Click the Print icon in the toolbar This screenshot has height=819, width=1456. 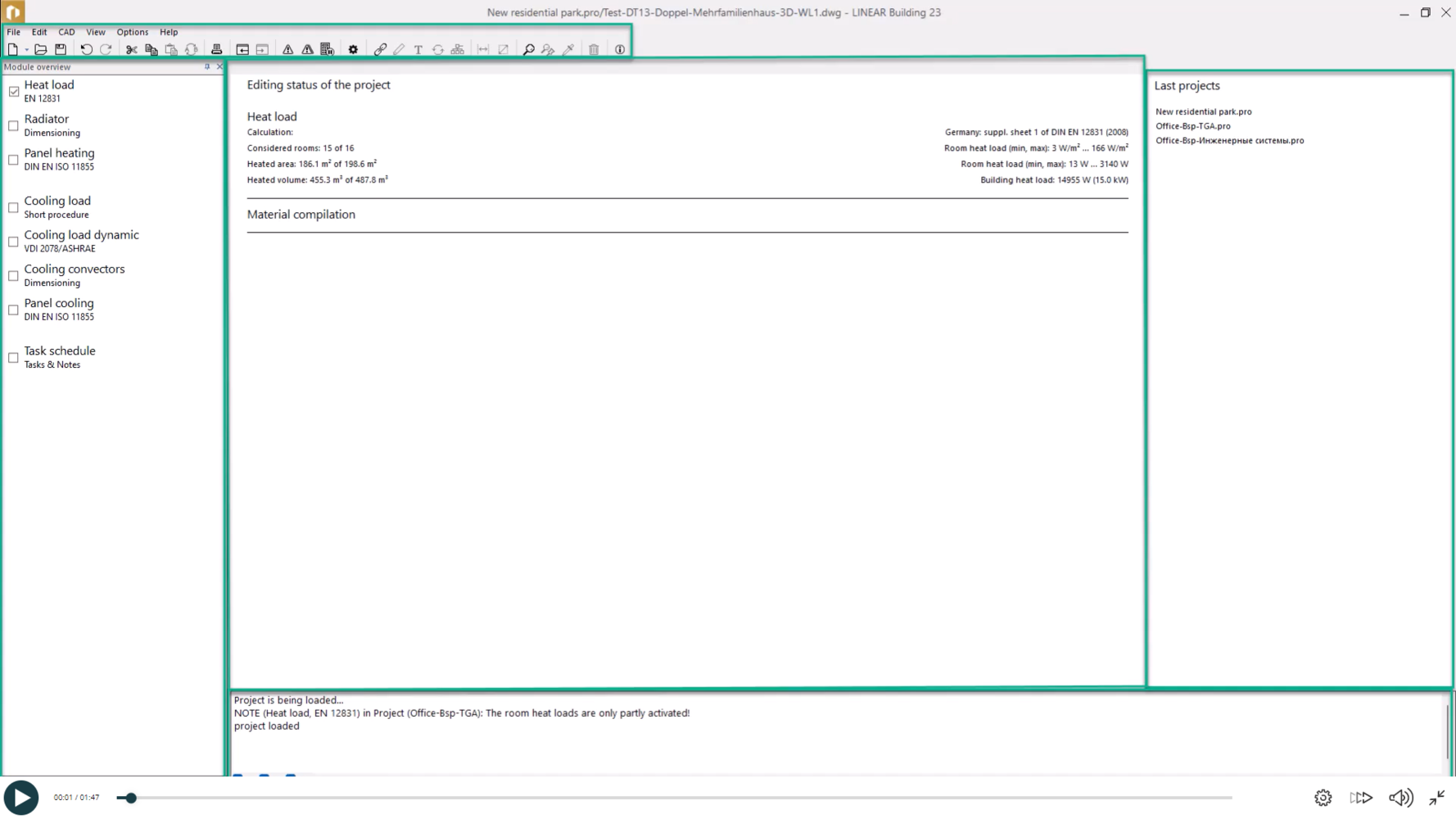pyautogui.click(x=216, y=50)
